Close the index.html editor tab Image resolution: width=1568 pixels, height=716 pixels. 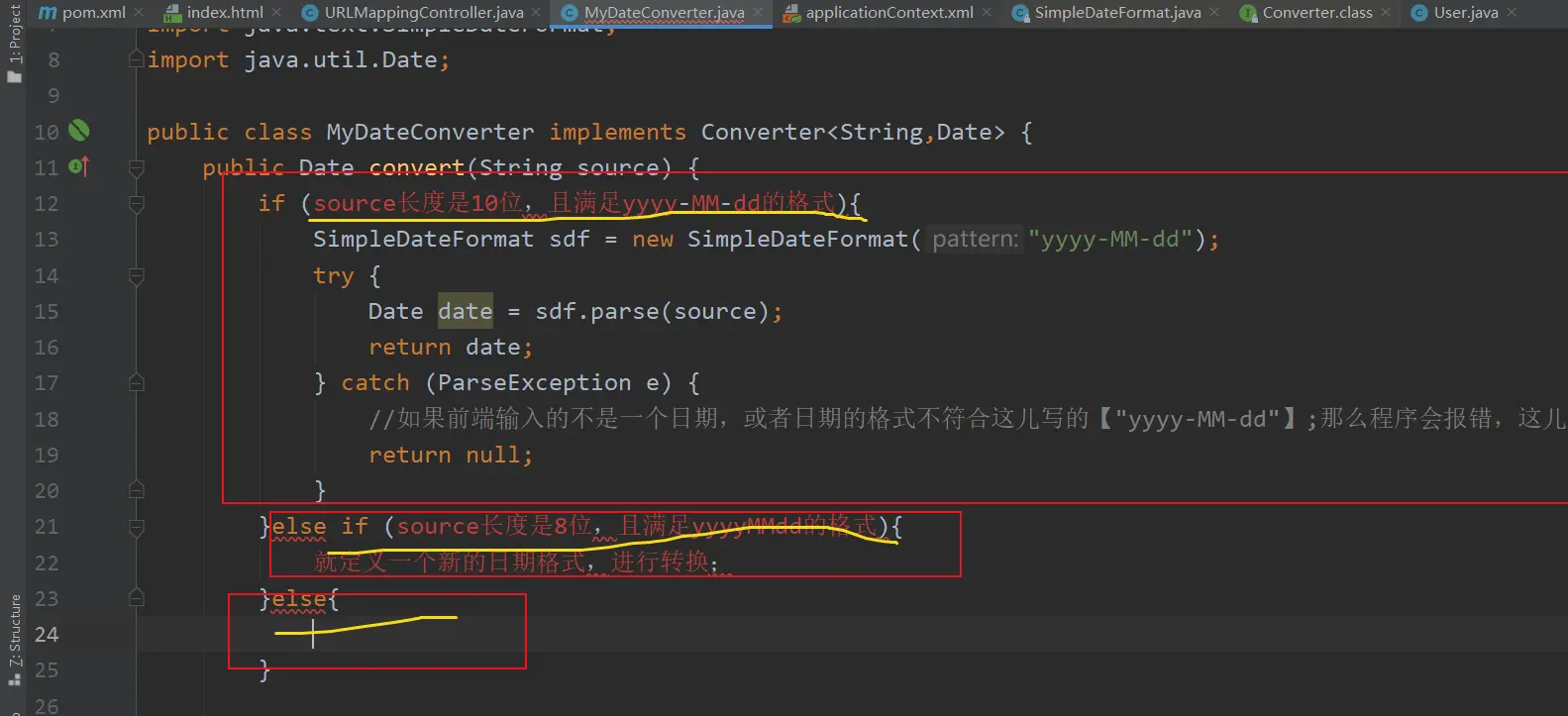click(276, 13)
